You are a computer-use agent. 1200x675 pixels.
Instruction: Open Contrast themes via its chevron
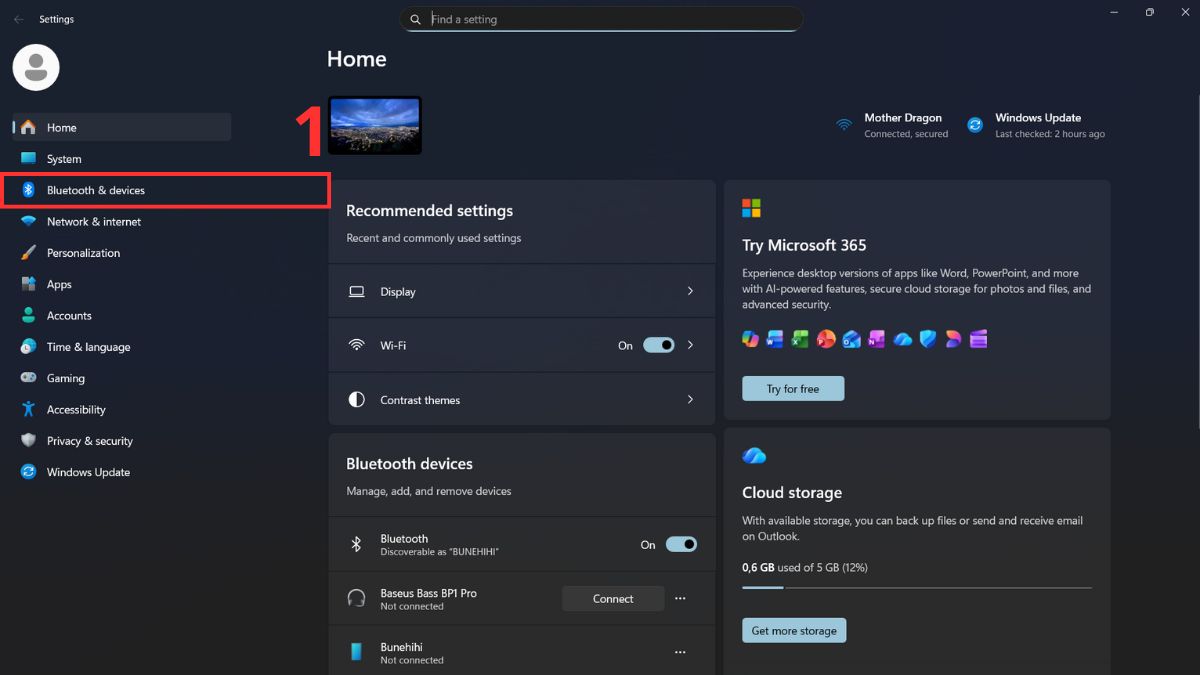tap(689, 399)
